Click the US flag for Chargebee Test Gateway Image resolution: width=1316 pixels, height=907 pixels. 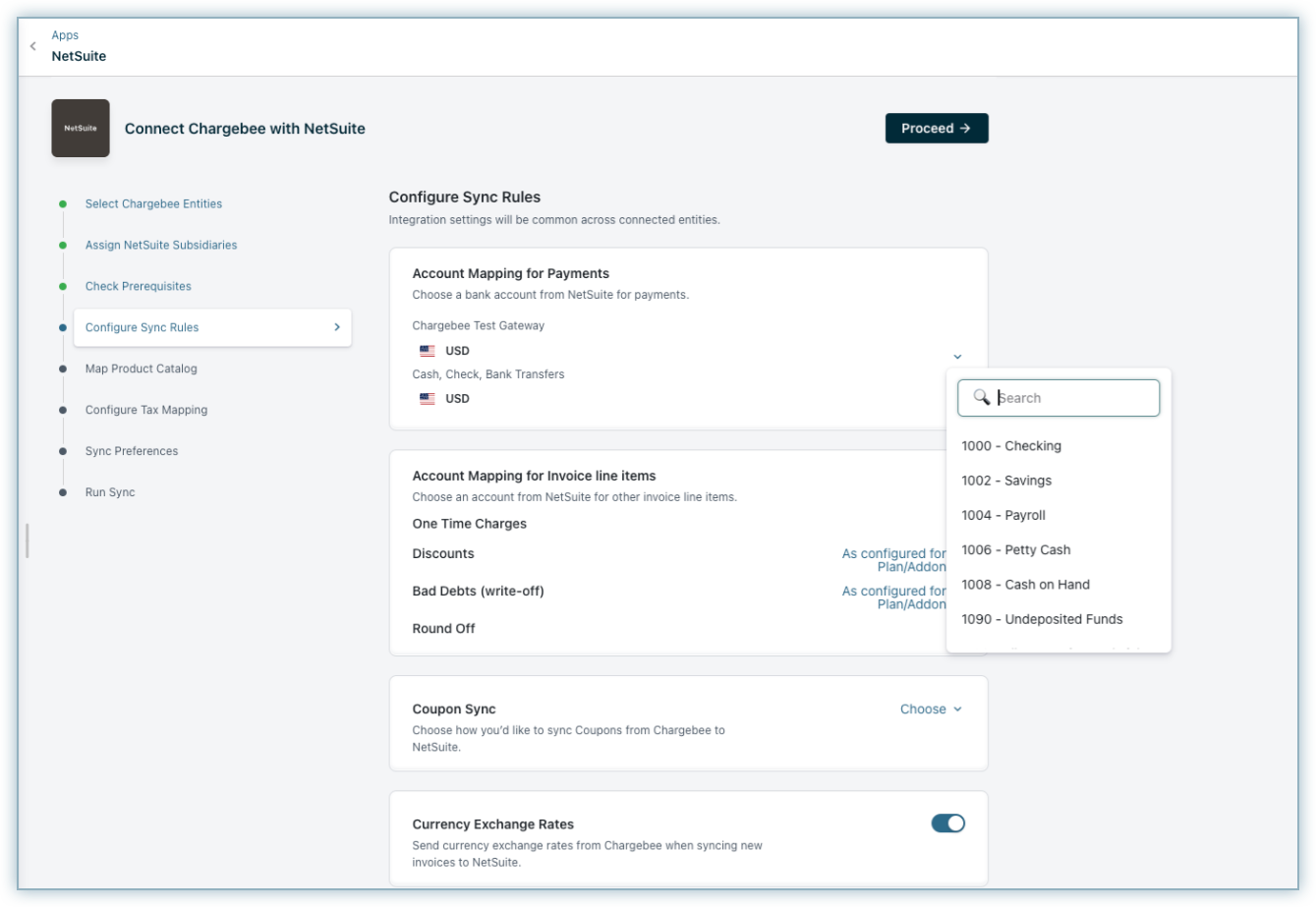point(427,351)
